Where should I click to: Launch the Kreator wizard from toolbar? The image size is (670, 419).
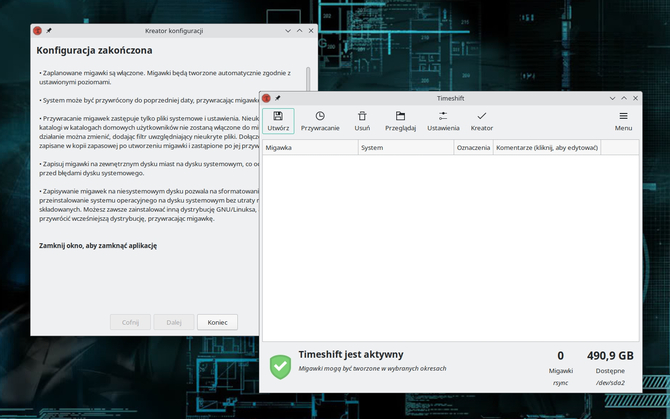[x=482, y=121]
